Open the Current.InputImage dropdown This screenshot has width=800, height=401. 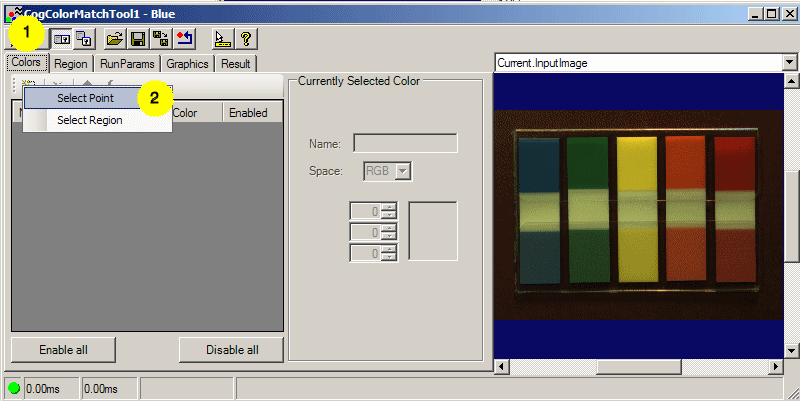point(789,63)
